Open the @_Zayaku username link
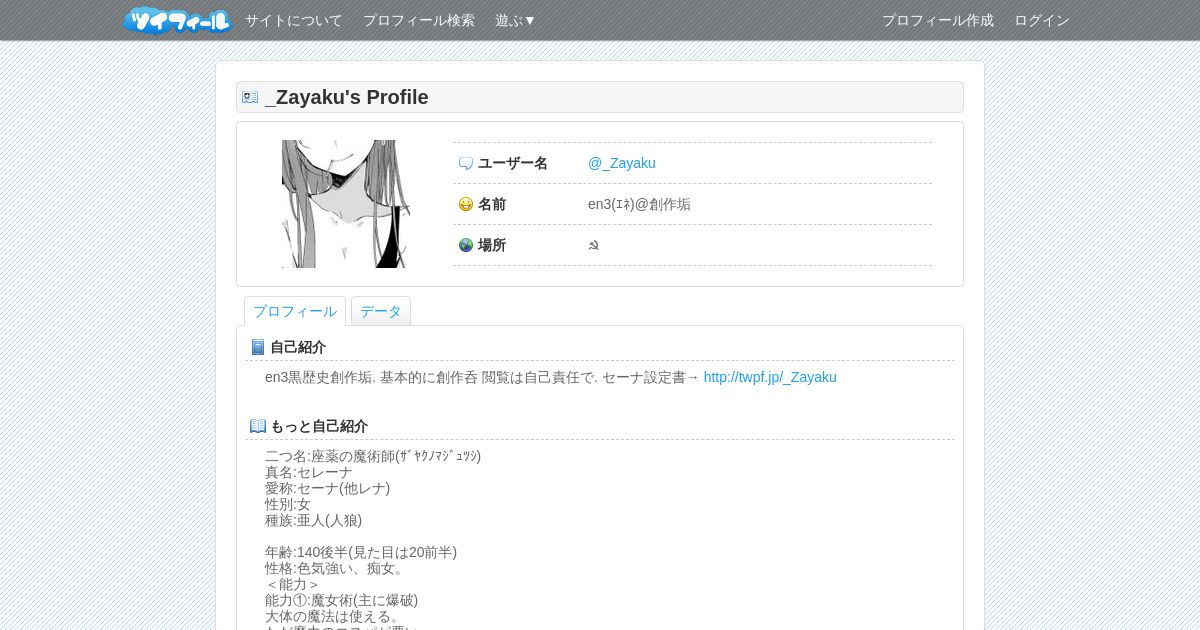This screenshot has height=630, width=1200. point(622,163)
